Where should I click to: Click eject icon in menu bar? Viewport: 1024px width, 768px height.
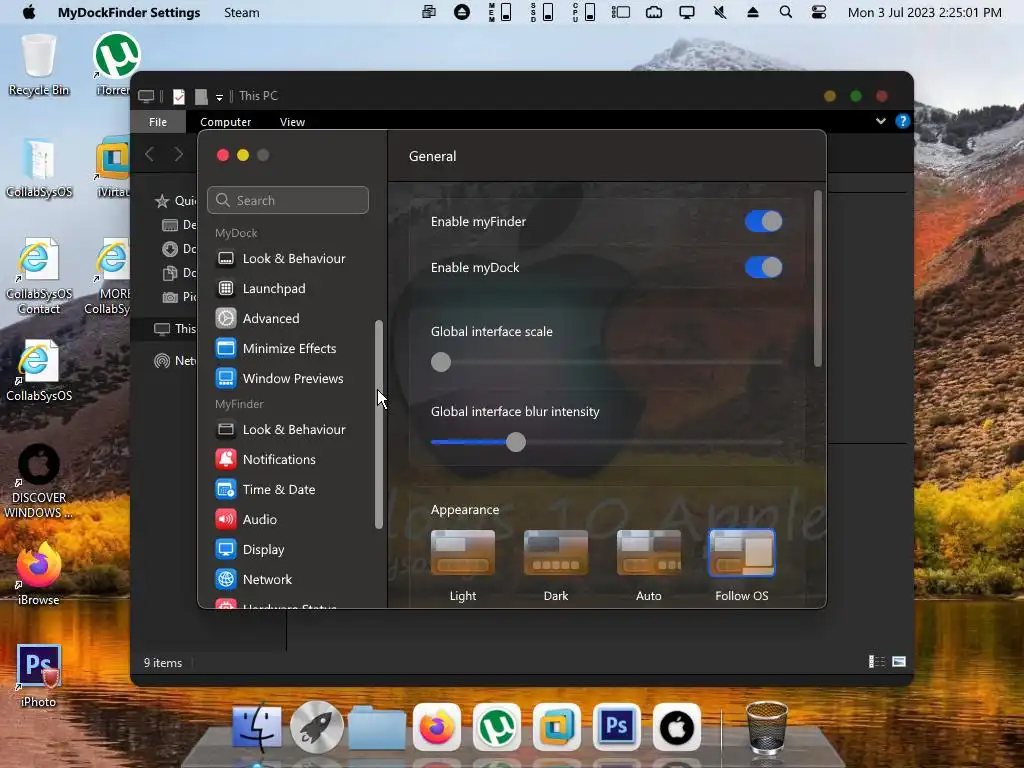click(x=752, y=12)
